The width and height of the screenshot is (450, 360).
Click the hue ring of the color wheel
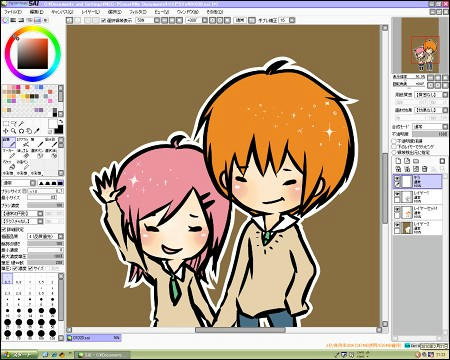(33, 30)
